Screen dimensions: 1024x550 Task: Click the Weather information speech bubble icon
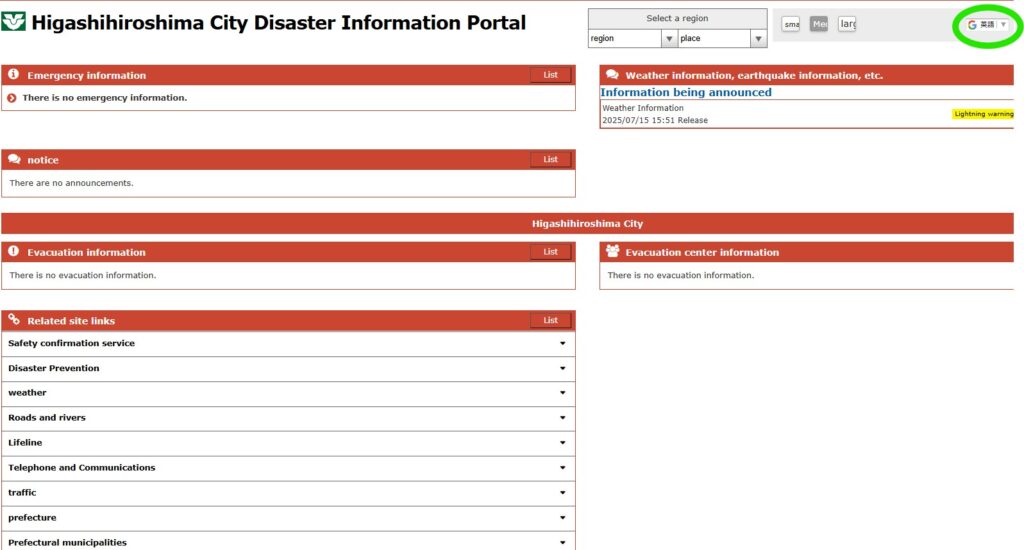(612, 75)
